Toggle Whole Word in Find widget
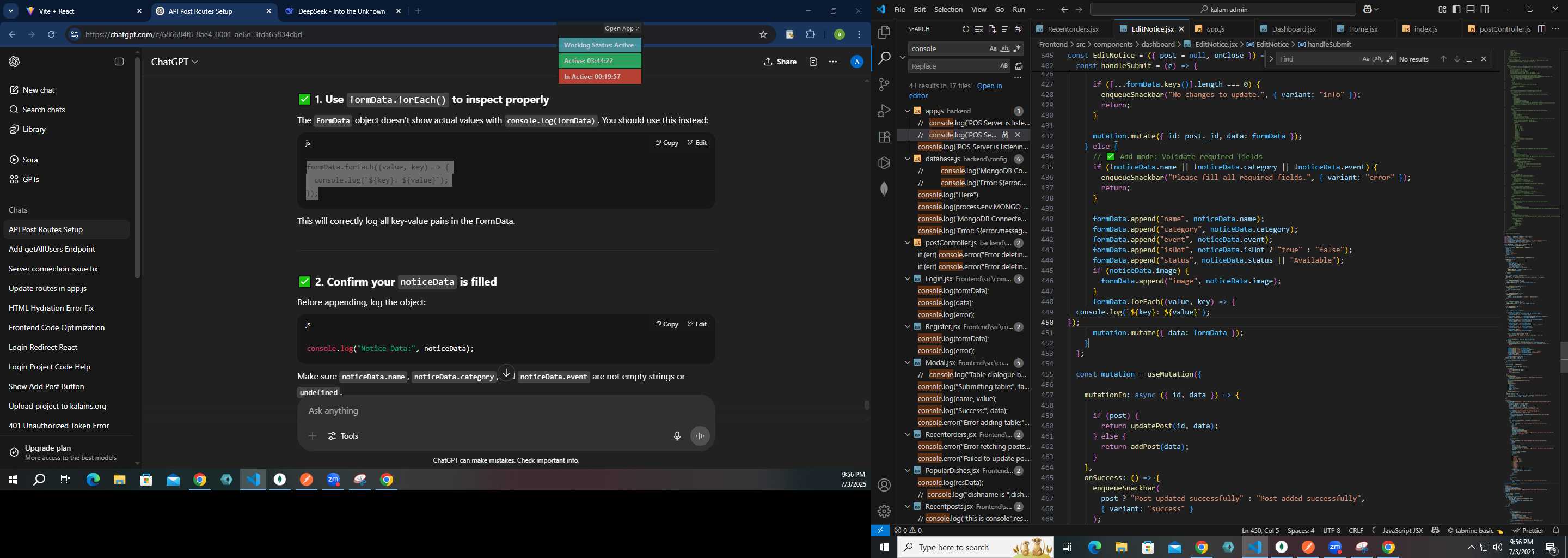 [1378, 59]
